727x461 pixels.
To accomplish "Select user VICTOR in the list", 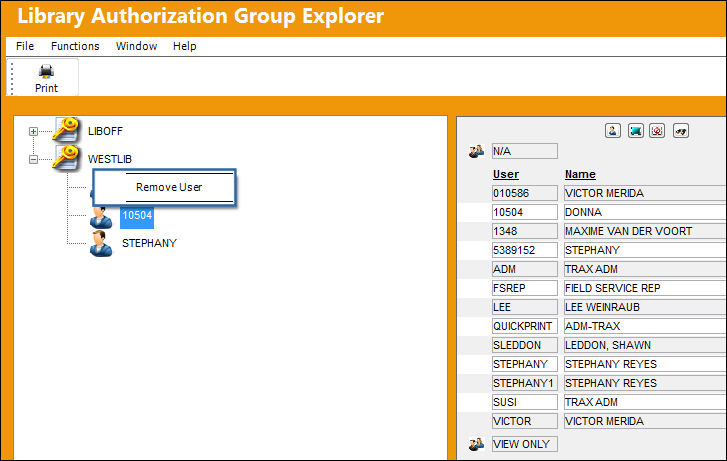I will [525, 421].
